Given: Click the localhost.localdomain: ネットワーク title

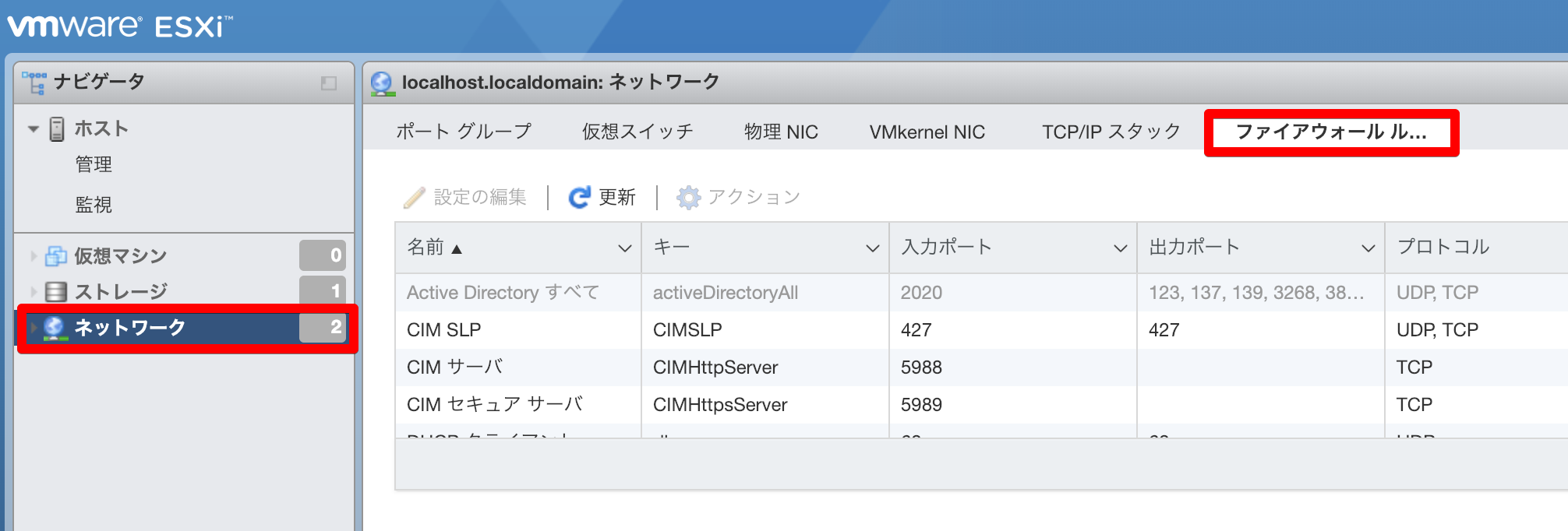Looking at the screenshot, I should 560,82.
